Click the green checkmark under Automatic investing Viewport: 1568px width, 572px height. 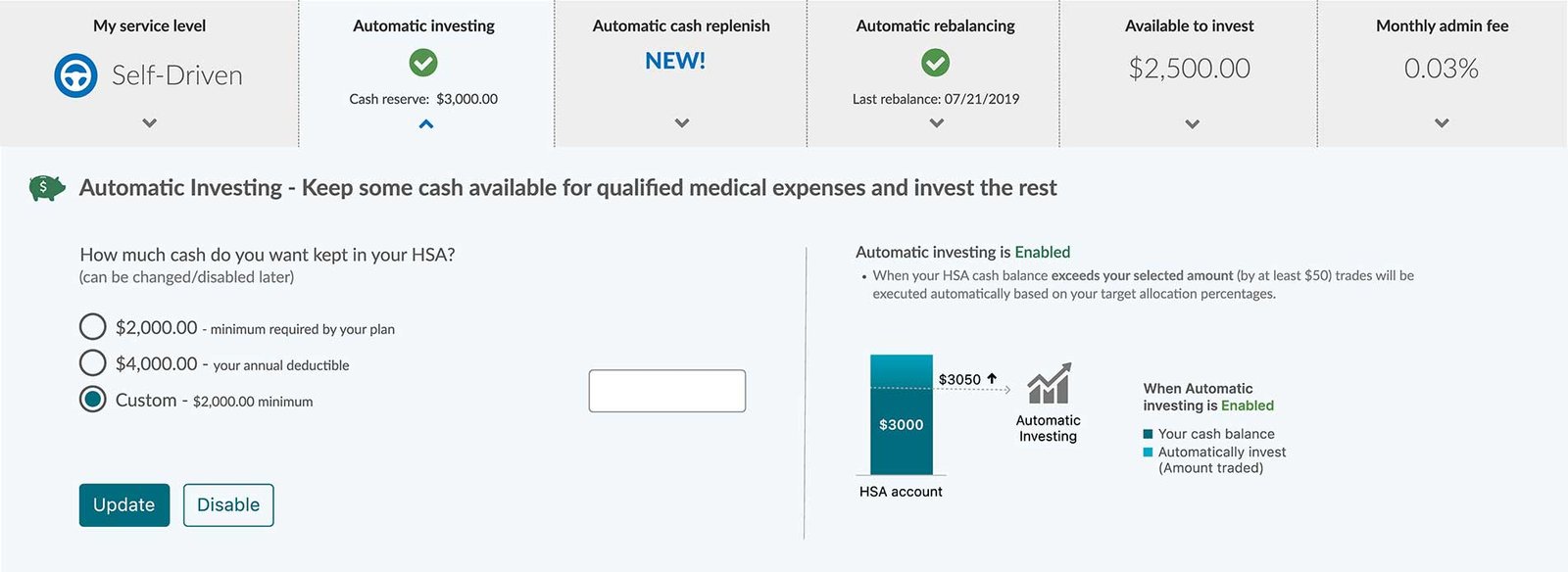click(423, 64)
